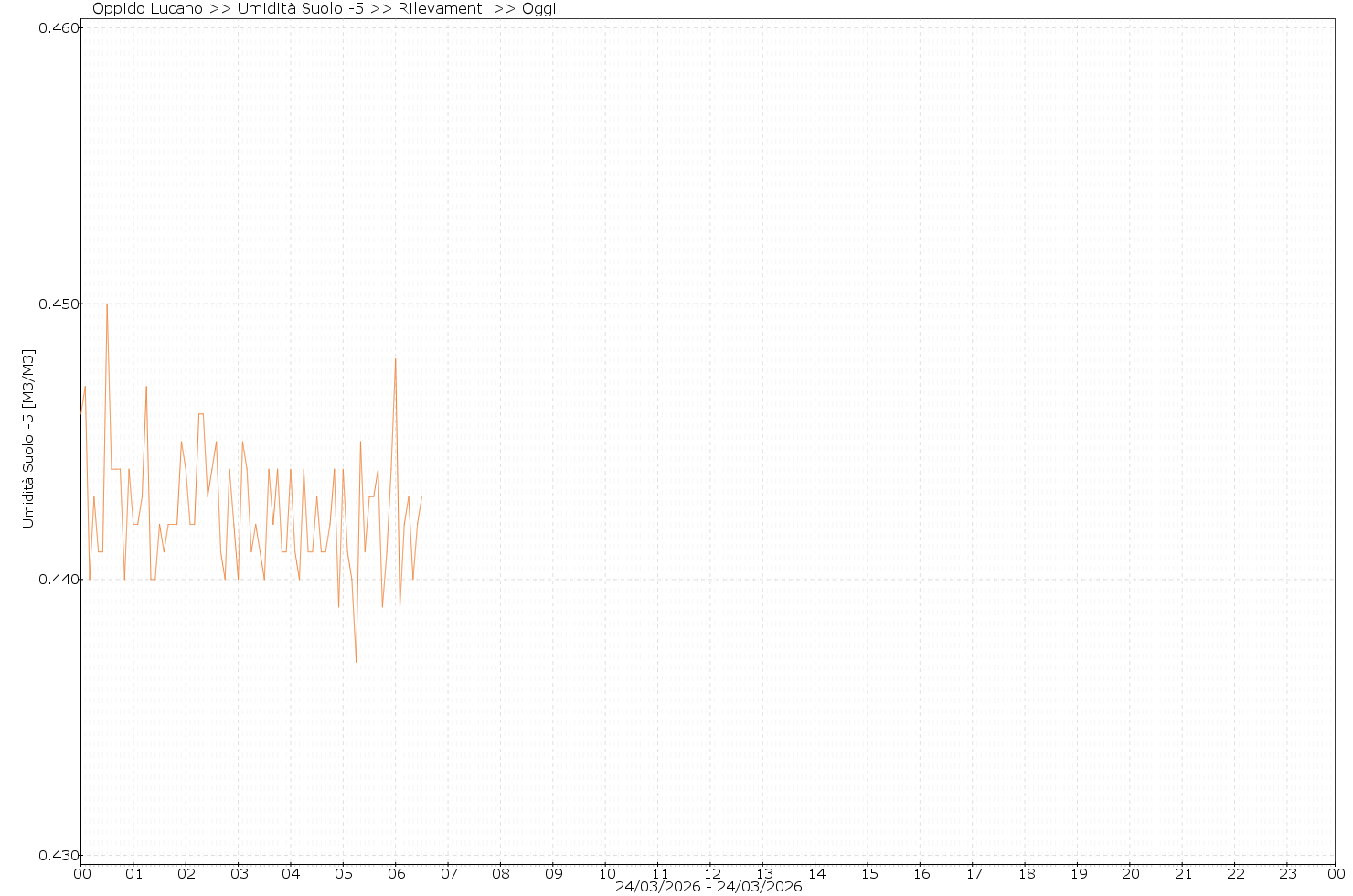Click the 0.460 y-axis label
1353x896 pixels.
(56, 27)
